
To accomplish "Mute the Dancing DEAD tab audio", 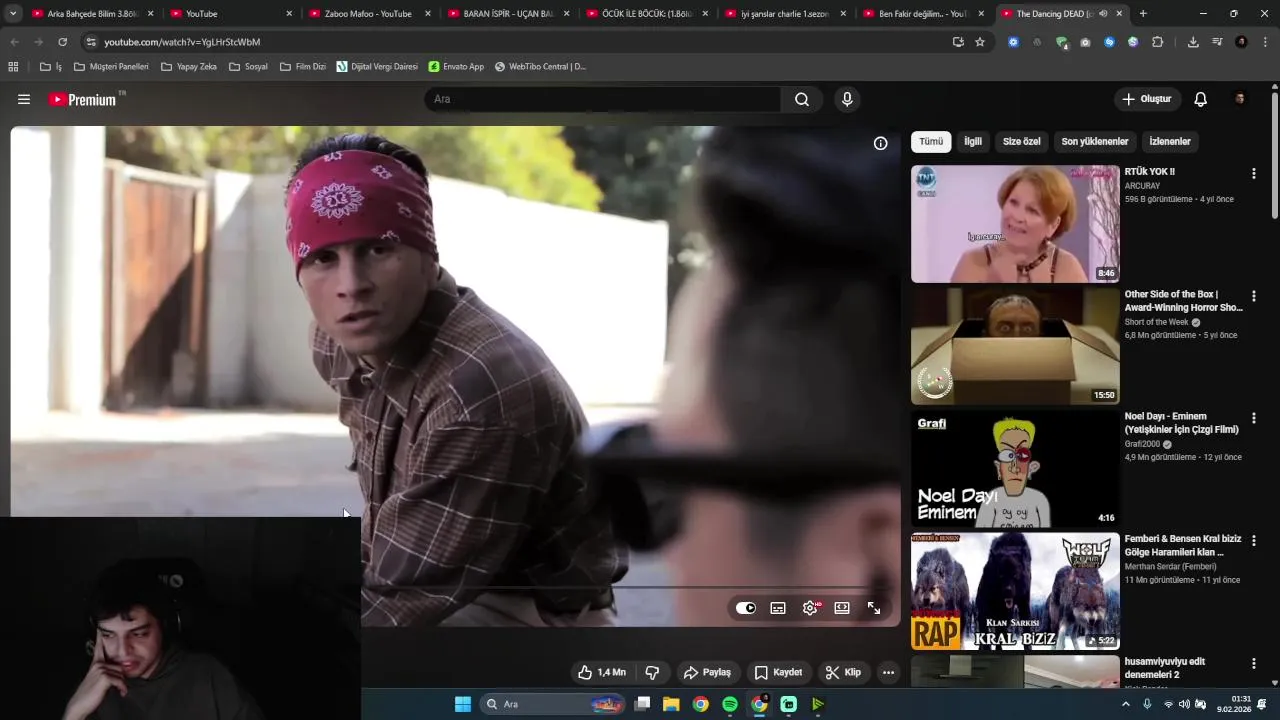I will (x=1103, y=14).
